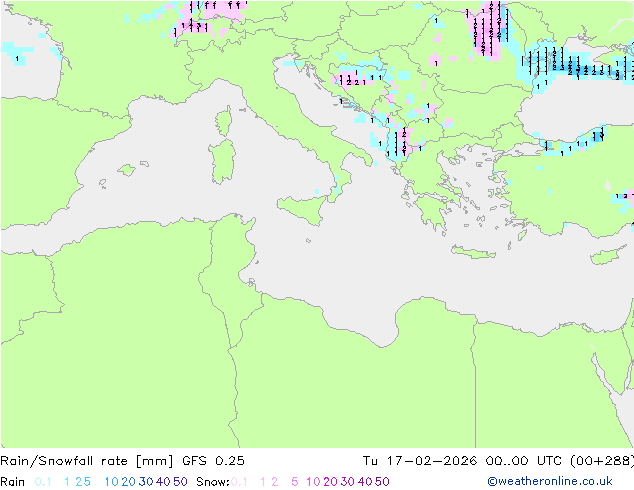Pick the Snow legend value 10

pos(313,482)
